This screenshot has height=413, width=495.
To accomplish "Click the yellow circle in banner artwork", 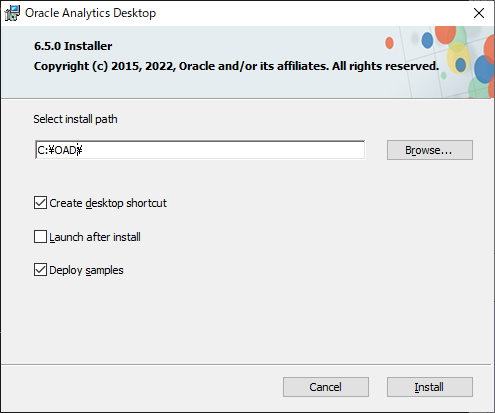I will [x=458, y=57].
